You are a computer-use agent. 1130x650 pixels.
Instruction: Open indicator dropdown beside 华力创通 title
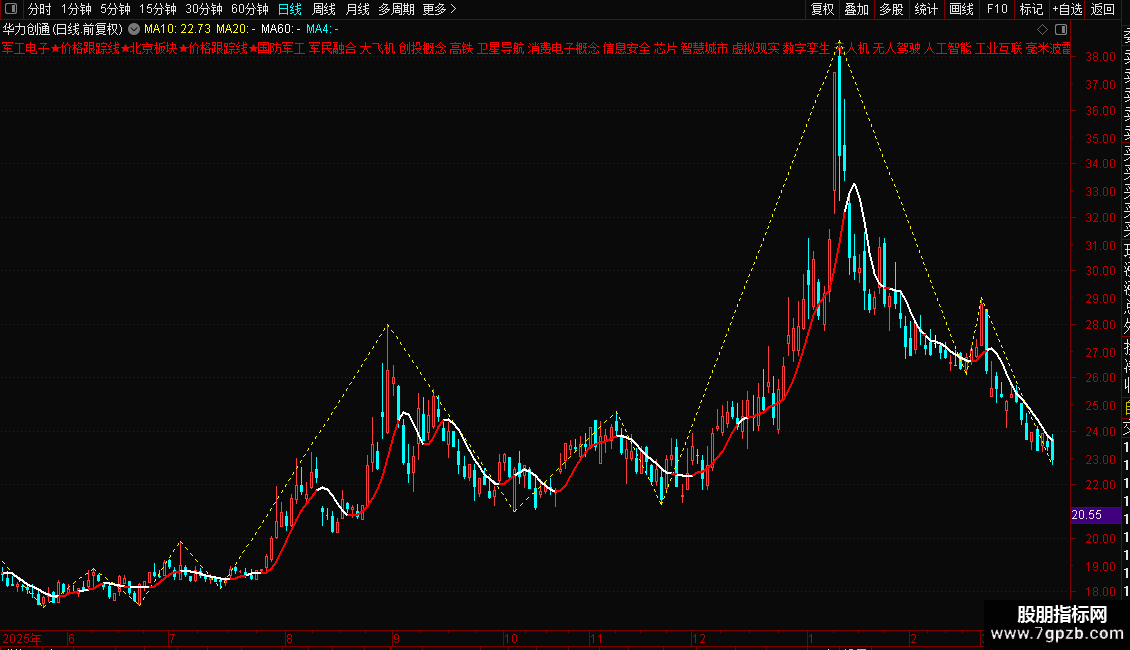pyautogui.click(x=134, y=29)
